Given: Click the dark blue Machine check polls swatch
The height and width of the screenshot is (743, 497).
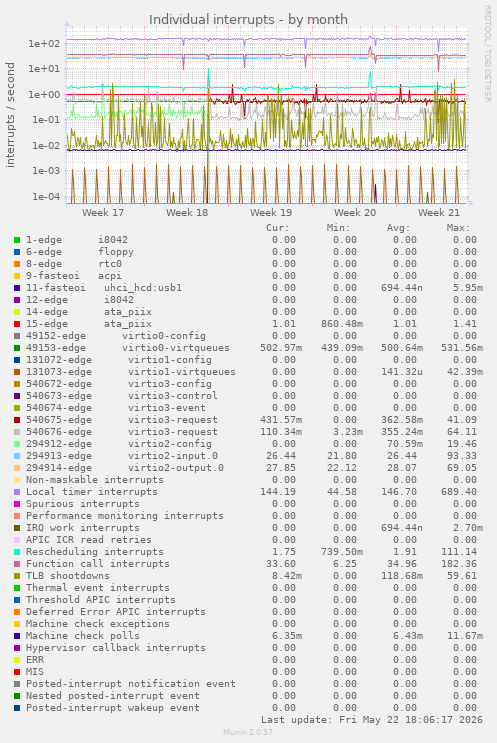Looking at the screenshot, I should (x=17, y=636).
